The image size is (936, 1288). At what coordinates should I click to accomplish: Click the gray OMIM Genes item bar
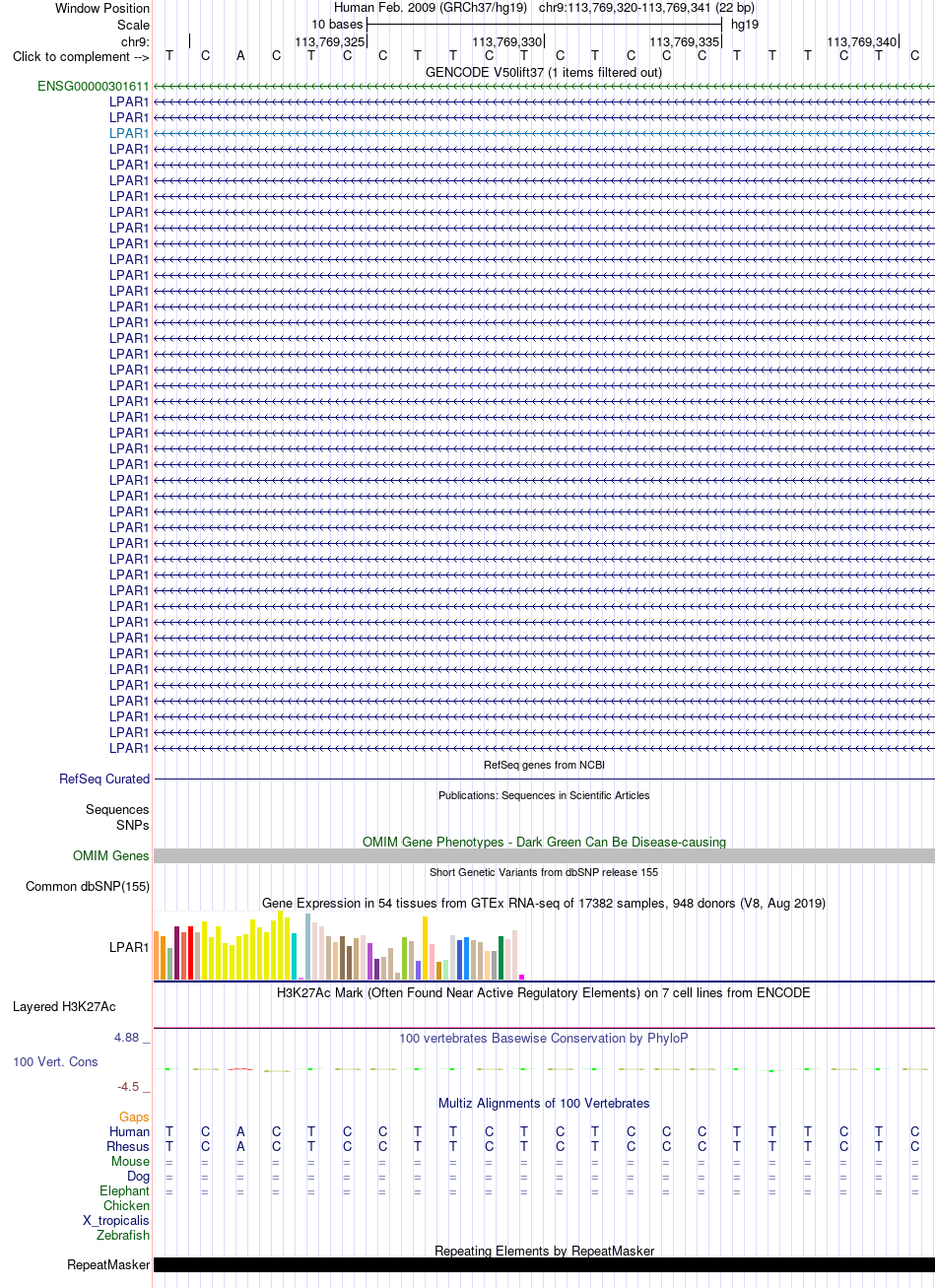544,855
